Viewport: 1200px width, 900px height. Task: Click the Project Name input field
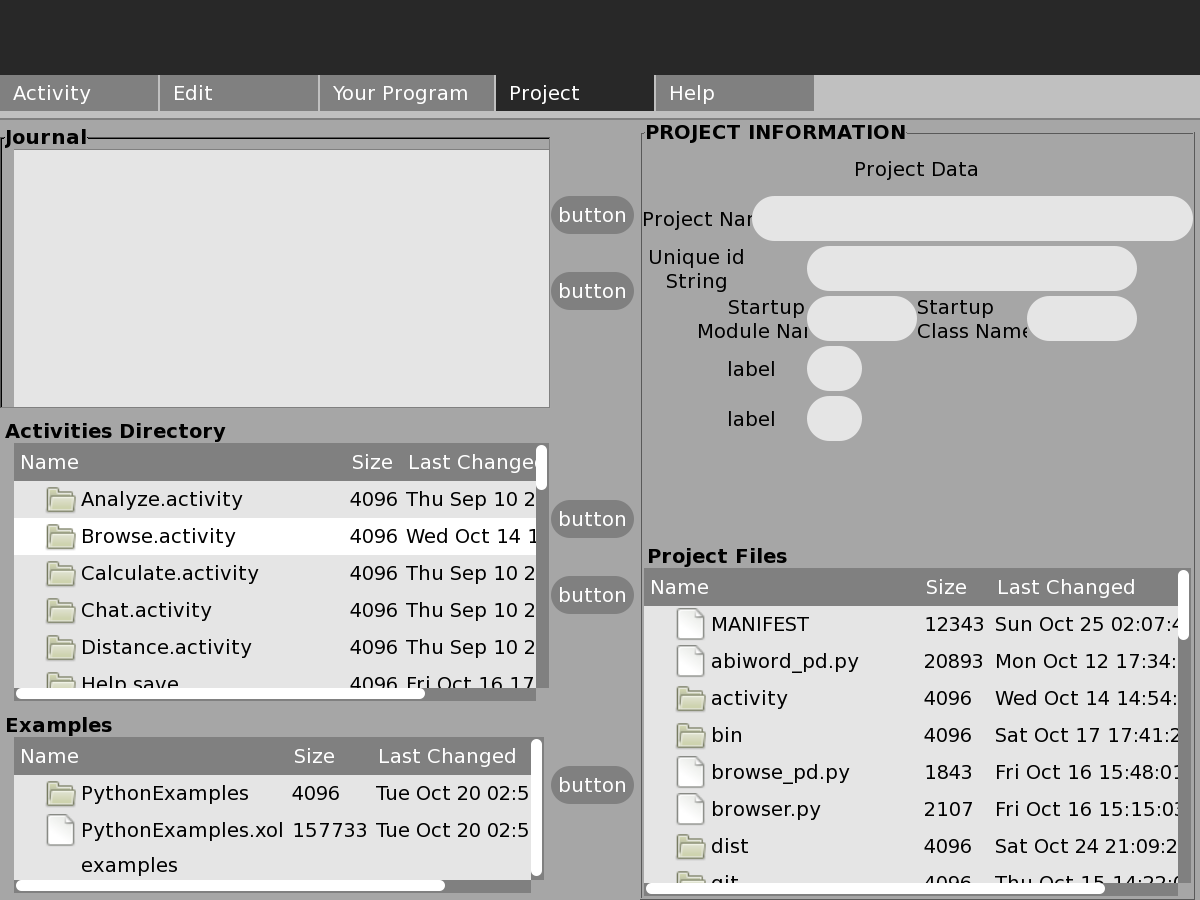click(972, 219)
